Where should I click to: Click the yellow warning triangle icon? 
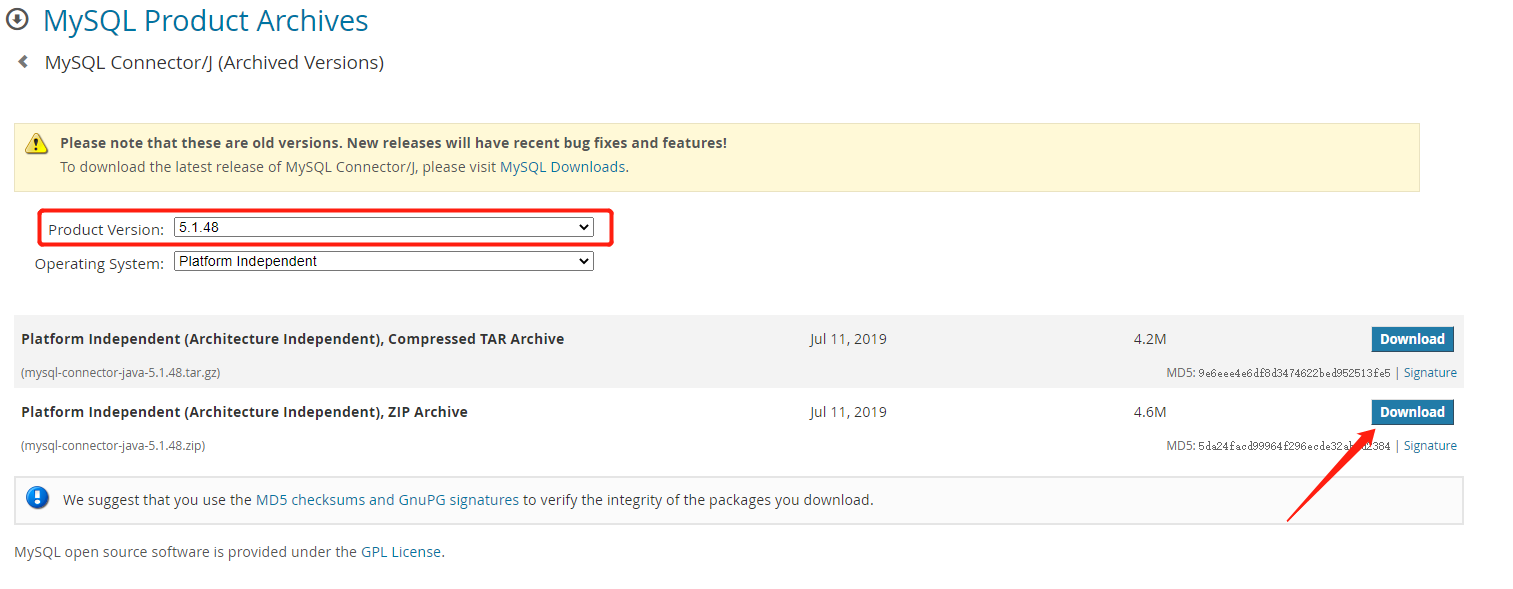coord(37,144)
